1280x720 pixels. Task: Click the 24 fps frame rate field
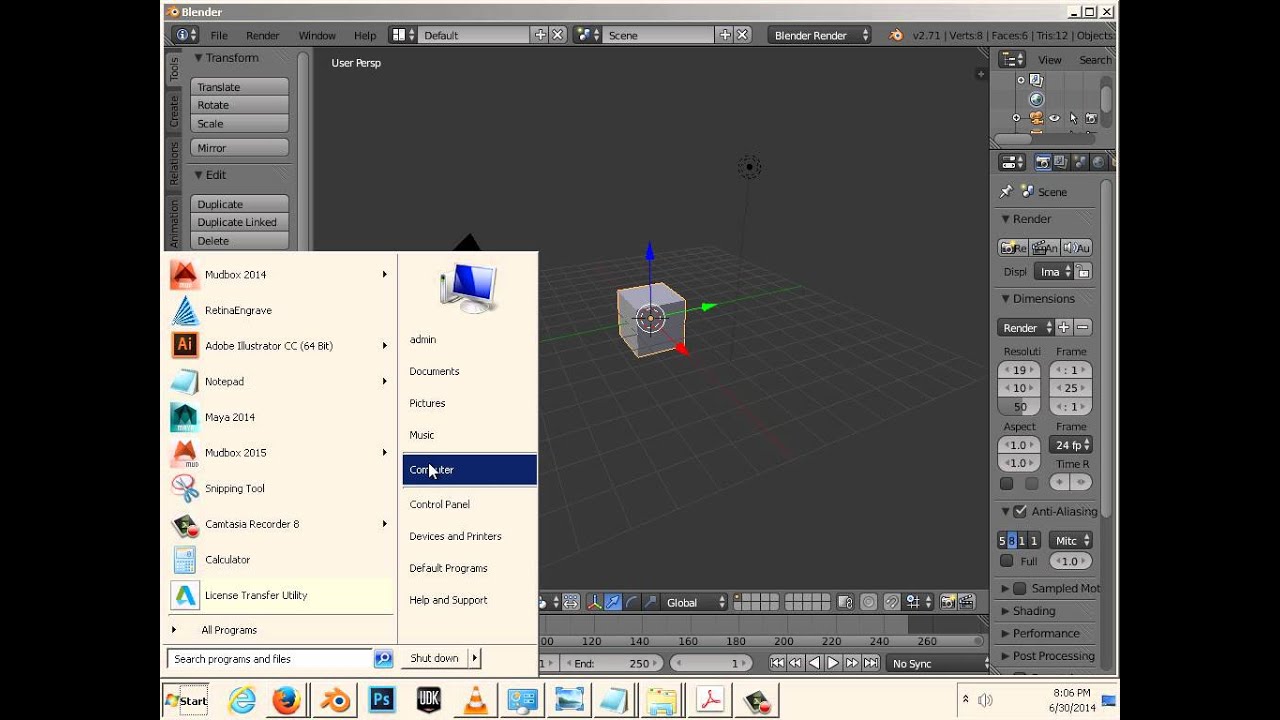(1070, 445)
